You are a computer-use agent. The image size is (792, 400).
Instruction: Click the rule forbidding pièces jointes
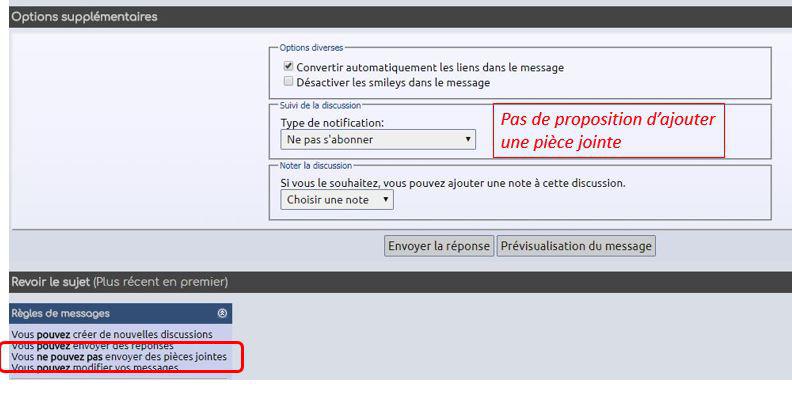click(119, 357)
